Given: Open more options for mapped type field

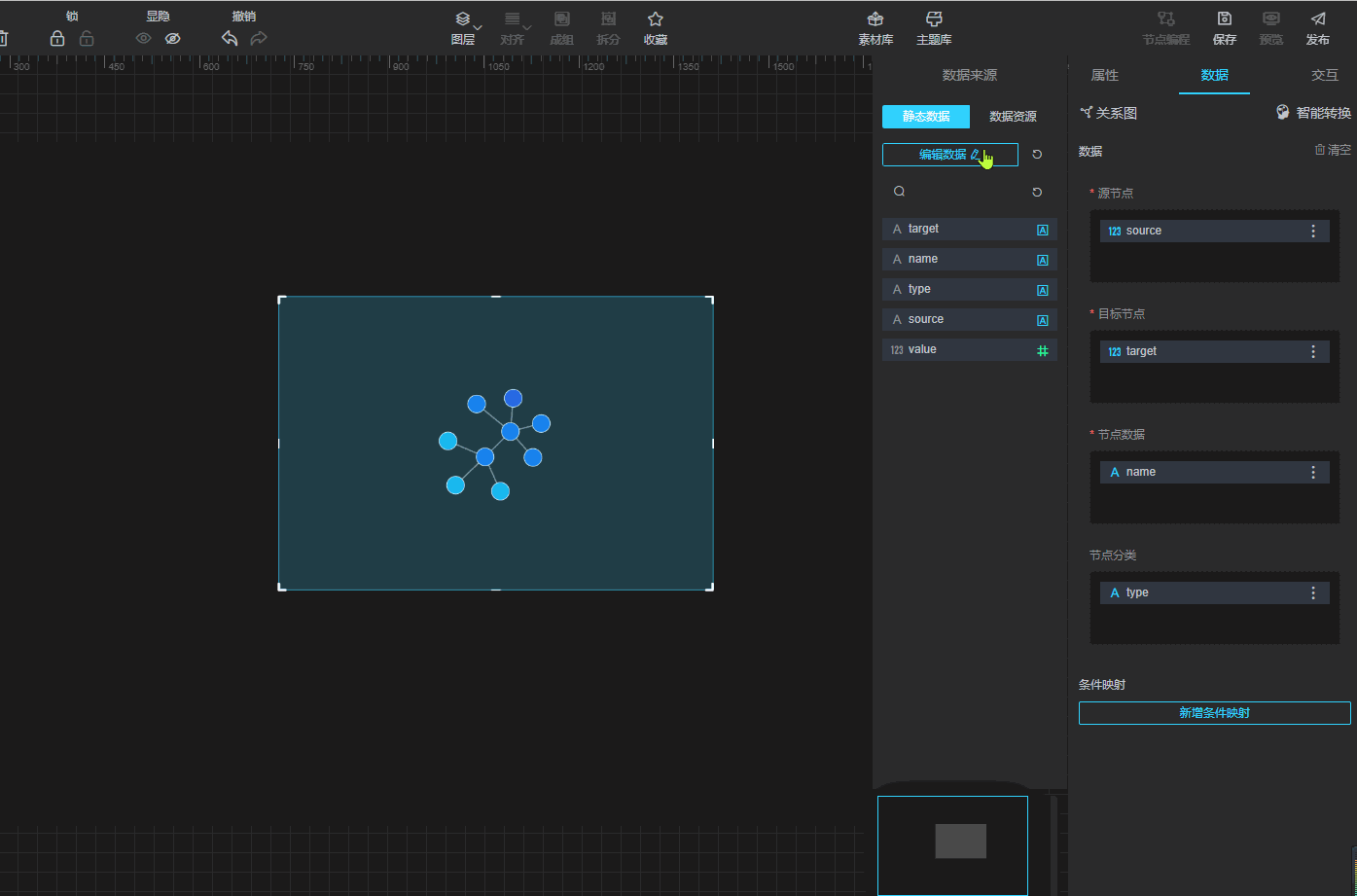Looking at the screenshot, I should pyautogui.click(x=1313, y=593).
